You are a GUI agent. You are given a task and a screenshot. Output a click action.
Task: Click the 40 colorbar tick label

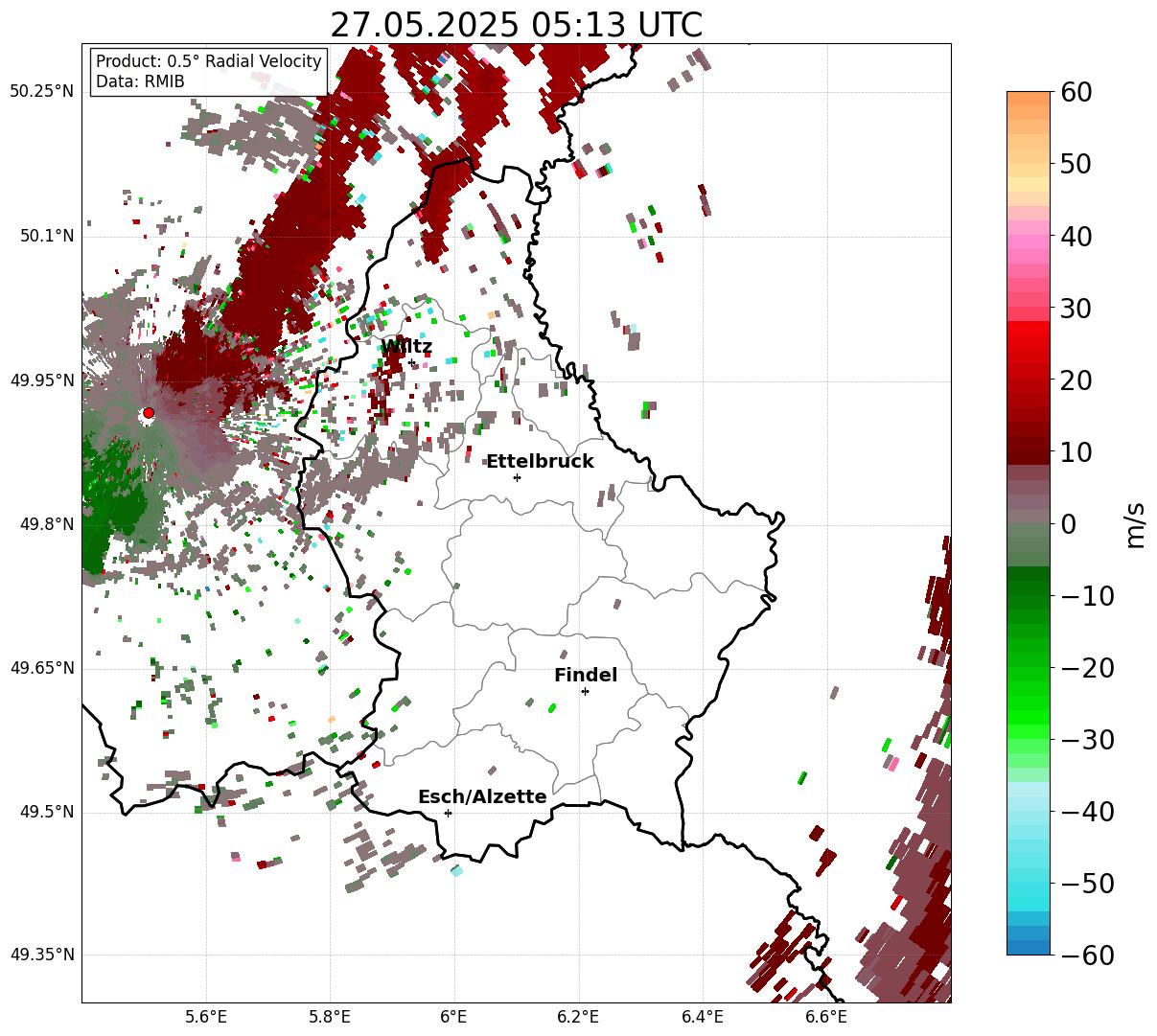coord(1078,236)
